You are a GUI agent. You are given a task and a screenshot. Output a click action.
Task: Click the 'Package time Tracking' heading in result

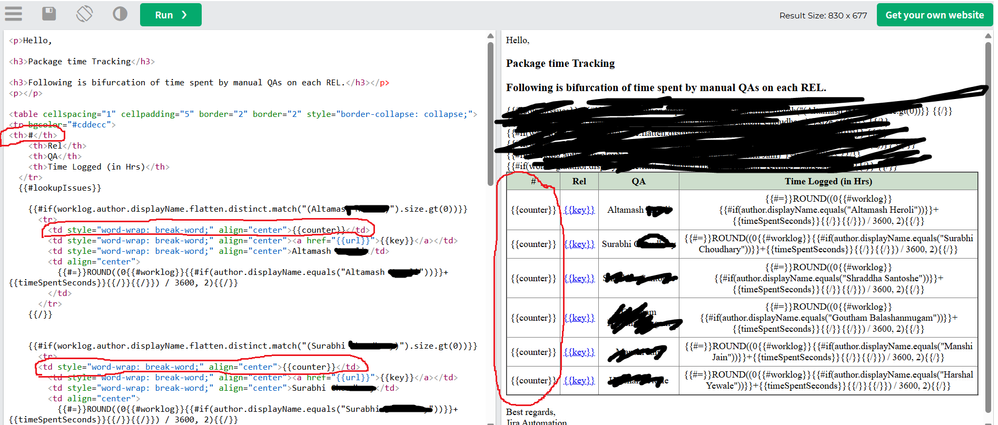[560, 63]
